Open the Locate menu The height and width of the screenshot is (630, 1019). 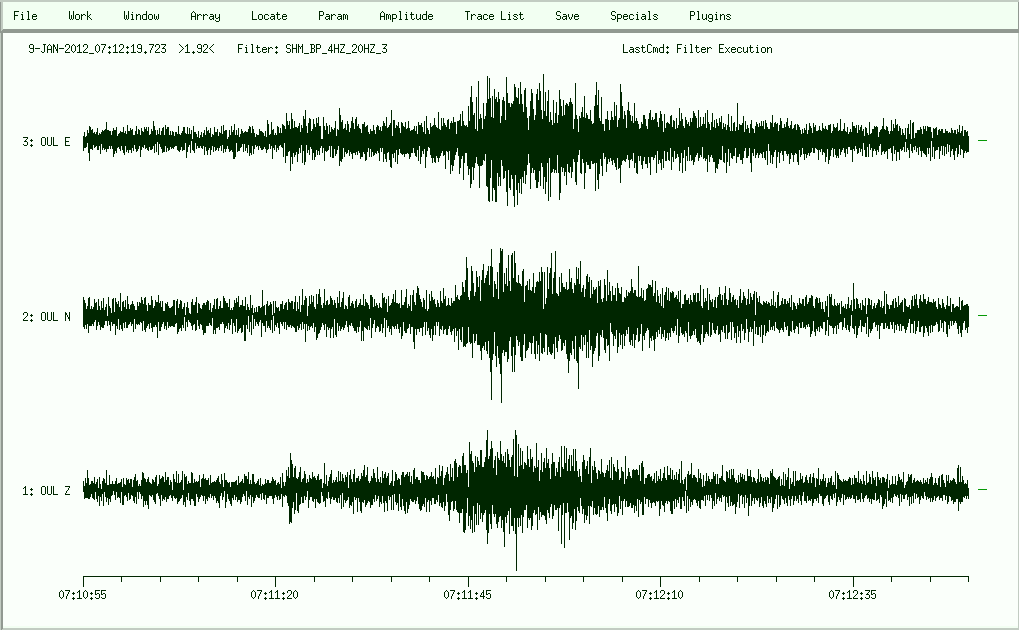click(x=269, y=16)
